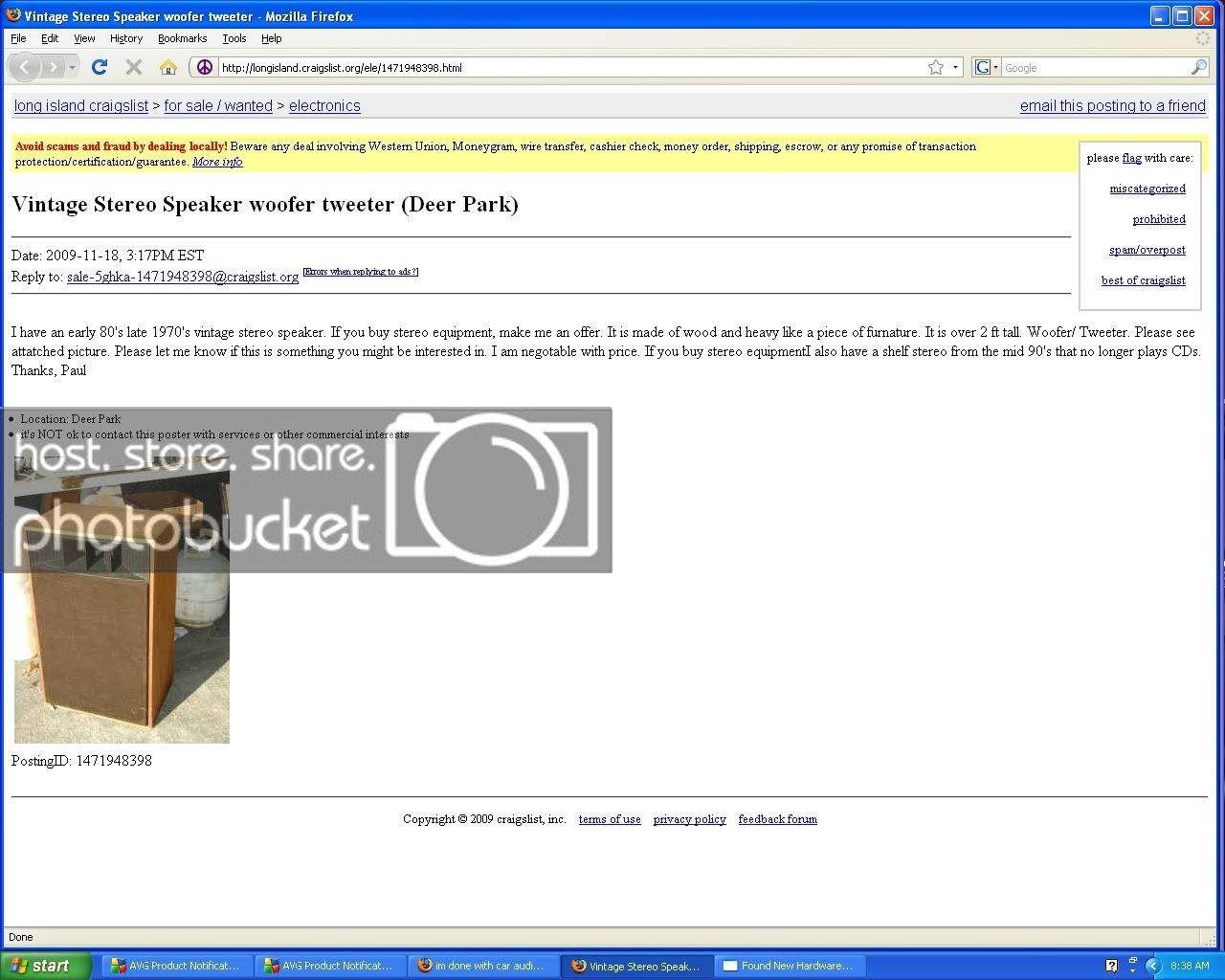Open the Errors when replying to ads link

(x=361, y=272)
